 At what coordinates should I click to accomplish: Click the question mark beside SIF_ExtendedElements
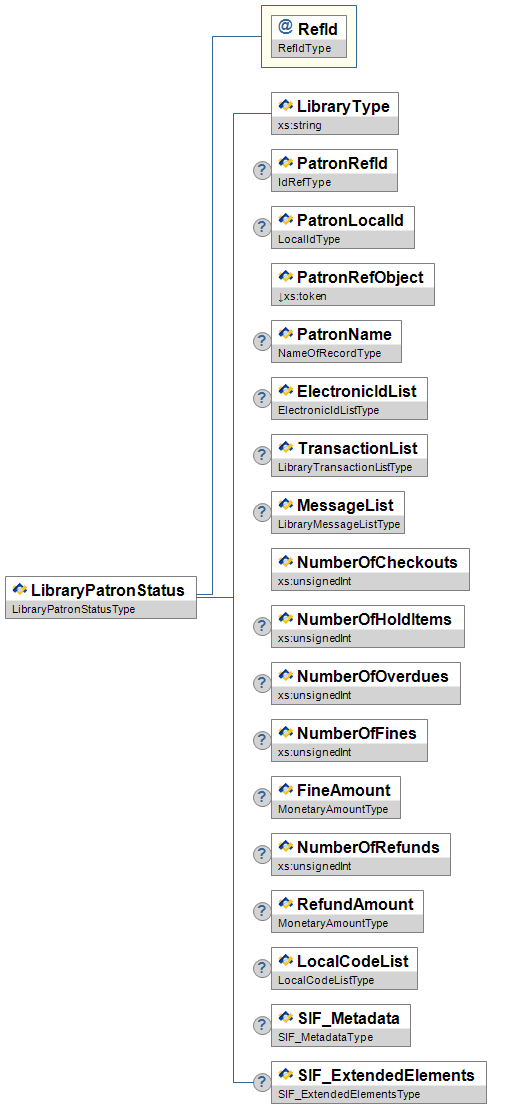click(x=262, y=1082)
